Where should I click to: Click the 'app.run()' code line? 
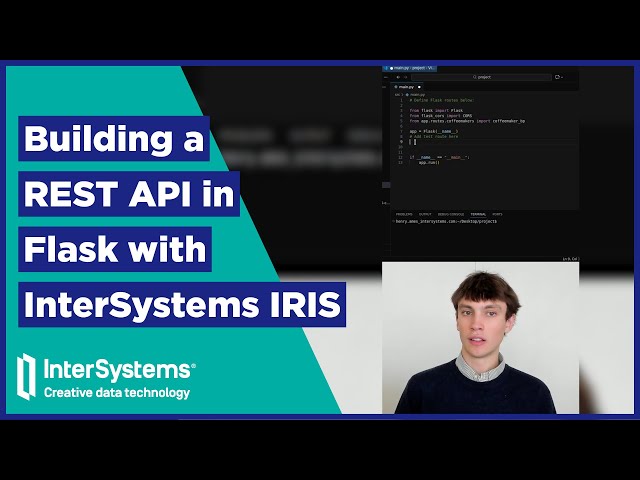[x=429, y=162]
